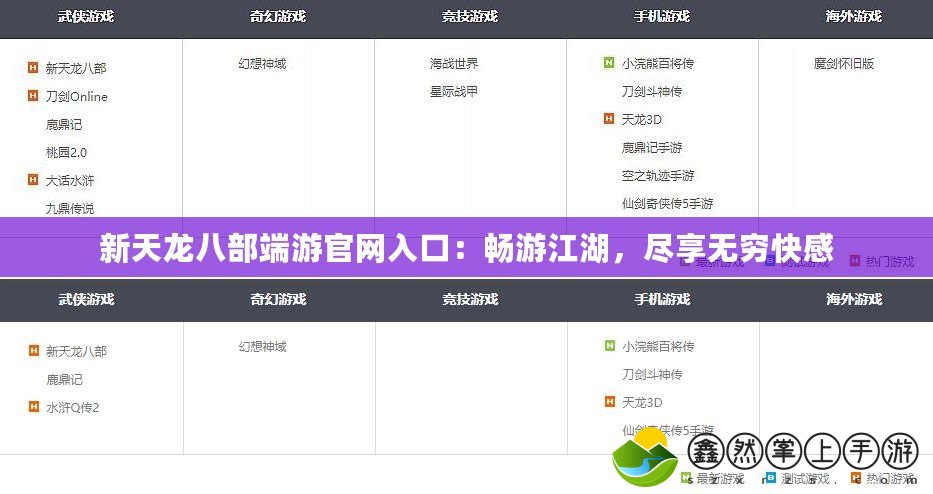Viewport: 933px width, 494px height.
Task: Select 奇幻游戏 header in the upper panel
Action: coord(278,17)
